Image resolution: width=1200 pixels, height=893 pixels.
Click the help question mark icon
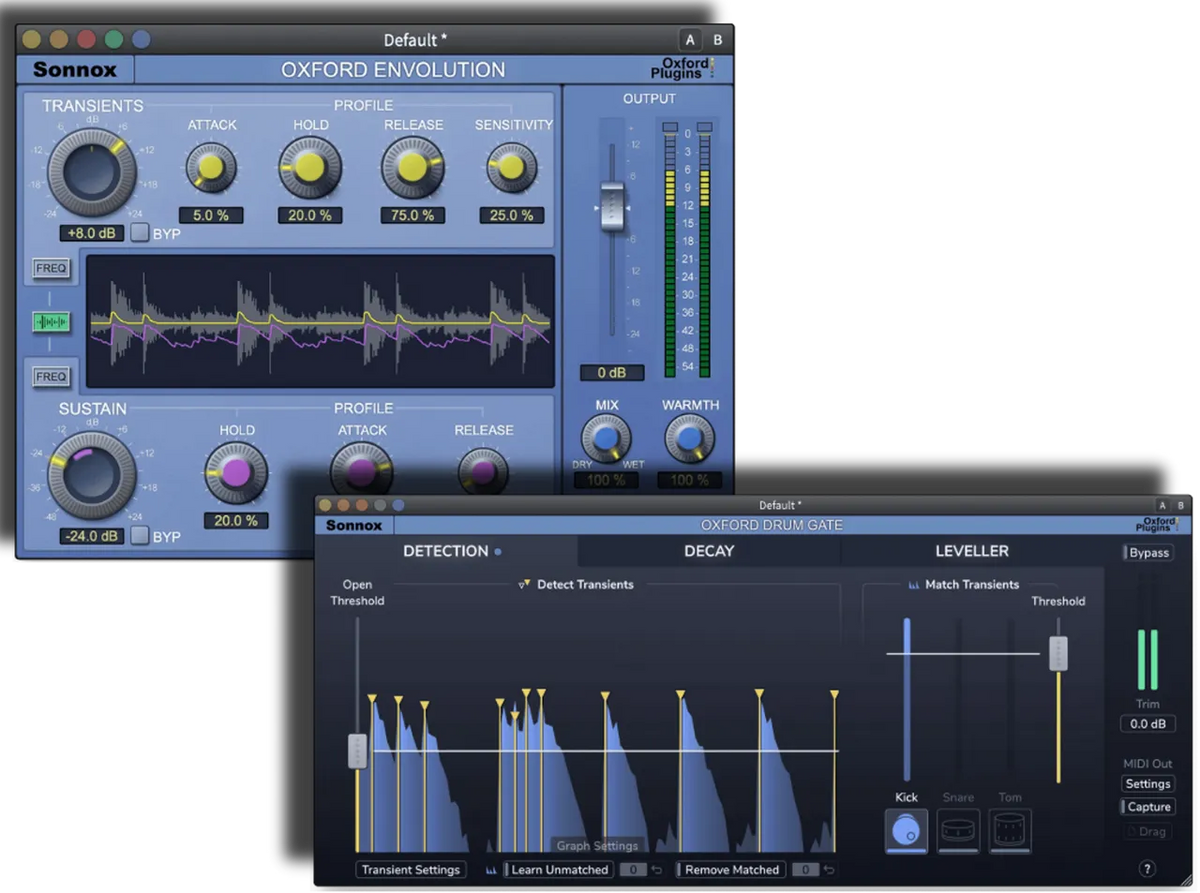tap(1148, 869)
